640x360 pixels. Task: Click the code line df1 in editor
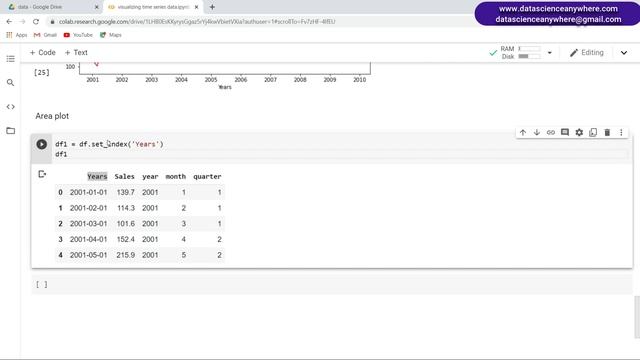61,154
